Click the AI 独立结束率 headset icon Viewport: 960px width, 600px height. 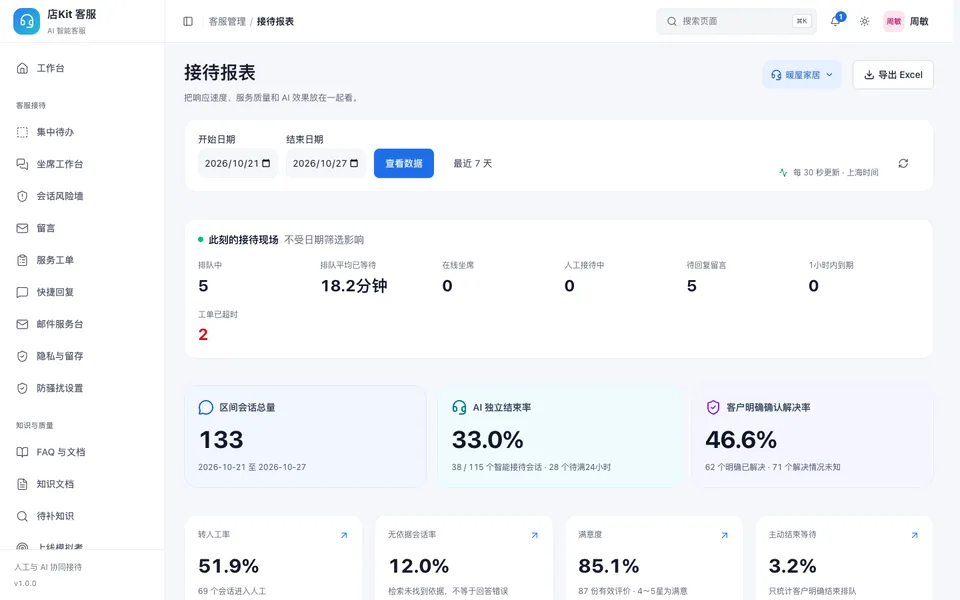pyautogui.click(x=459, y=408)
